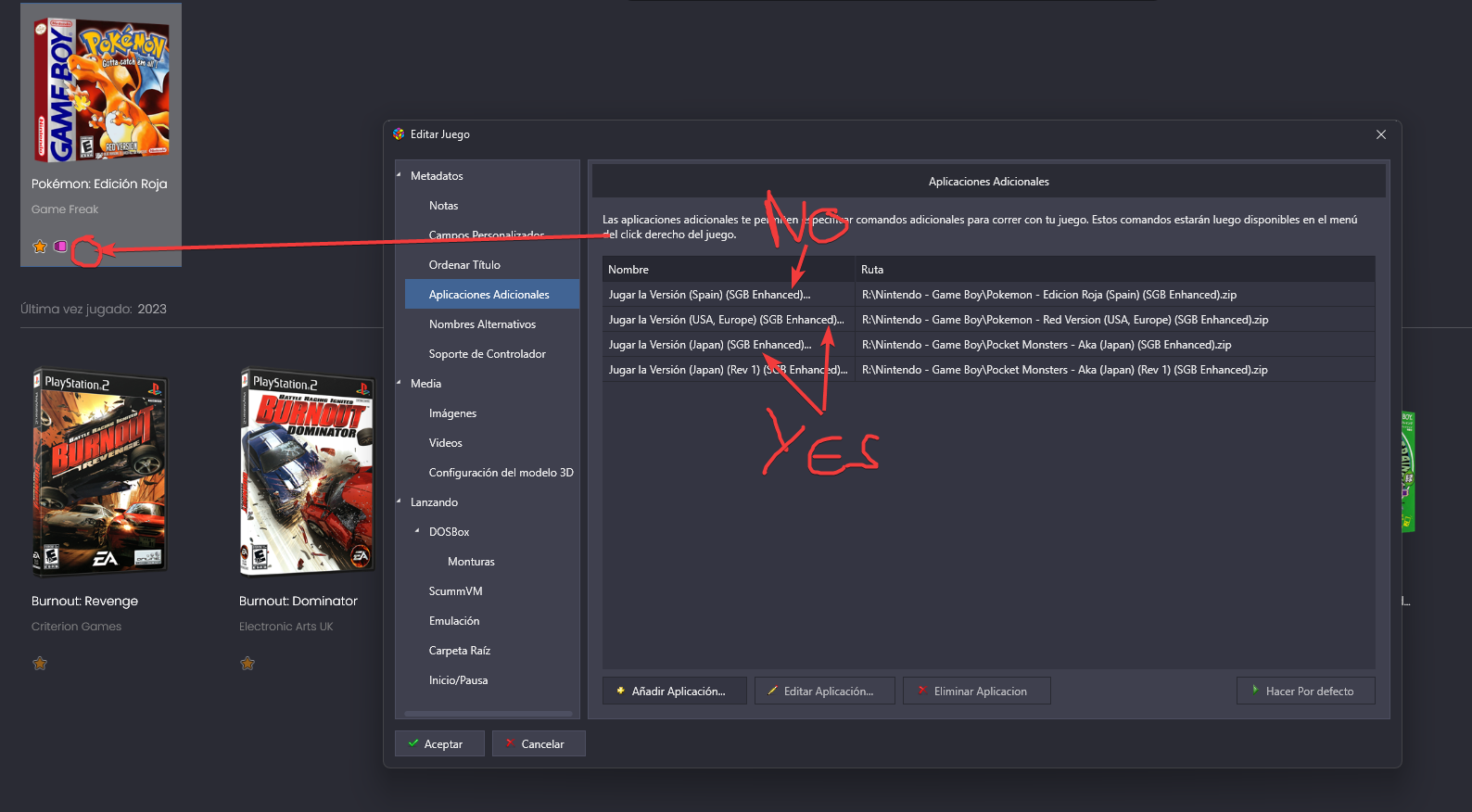This screenshot has width=1472, height=812.
Task: Select row Jugar la Versión (Japan) (SGB Enhanced)
Action: 988,345
